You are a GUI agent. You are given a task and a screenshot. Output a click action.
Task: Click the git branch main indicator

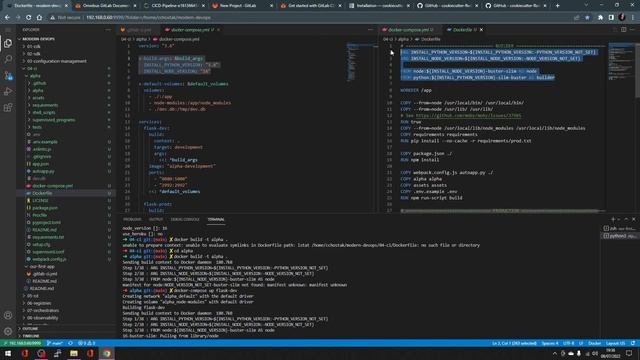tap(55, 343)
